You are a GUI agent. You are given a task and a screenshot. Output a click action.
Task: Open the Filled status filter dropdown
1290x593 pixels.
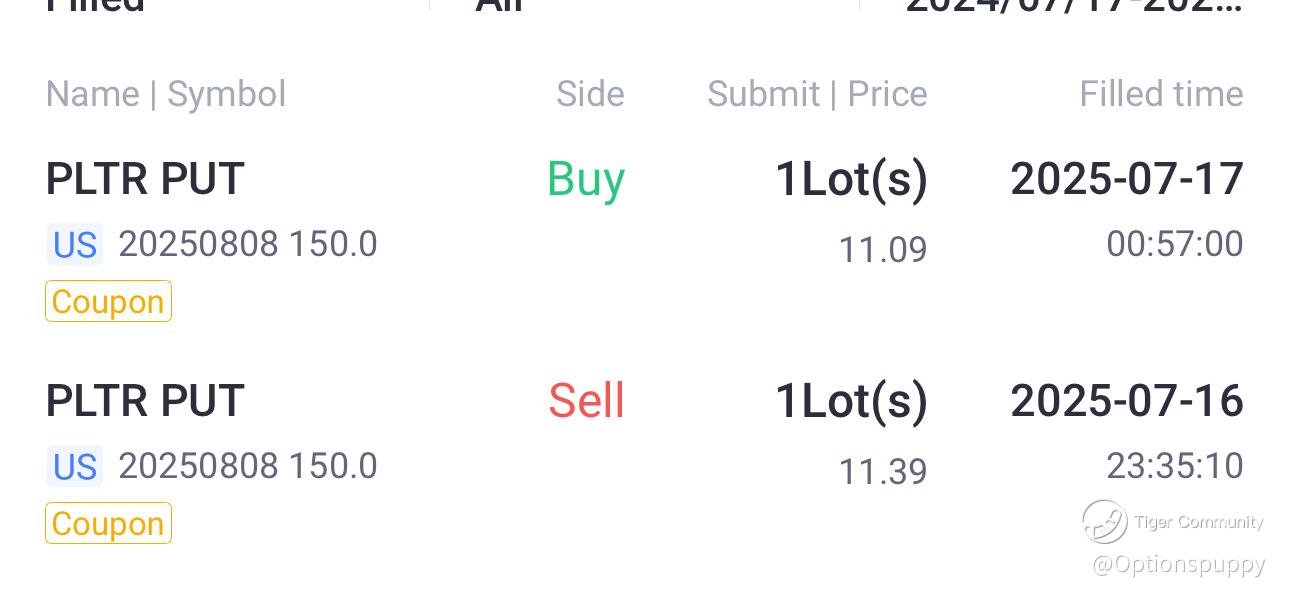point(96,5)
